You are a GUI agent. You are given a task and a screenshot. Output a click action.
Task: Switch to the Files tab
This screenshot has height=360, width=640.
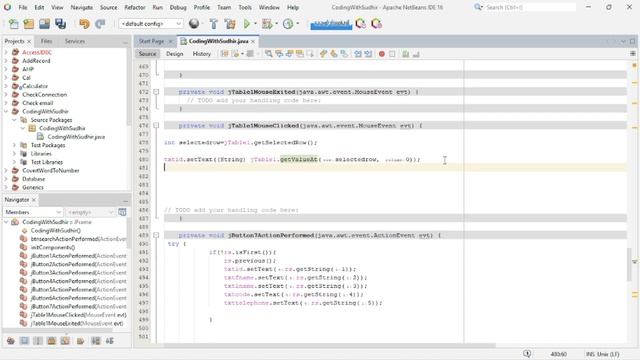click(x=47, y=41)
